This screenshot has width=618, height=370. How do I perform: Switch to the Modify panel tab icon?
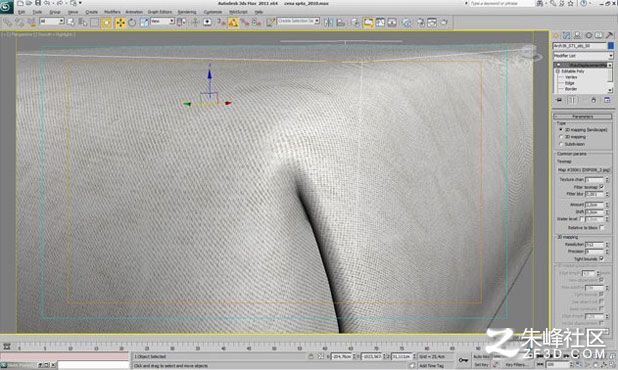pos(567,36)
